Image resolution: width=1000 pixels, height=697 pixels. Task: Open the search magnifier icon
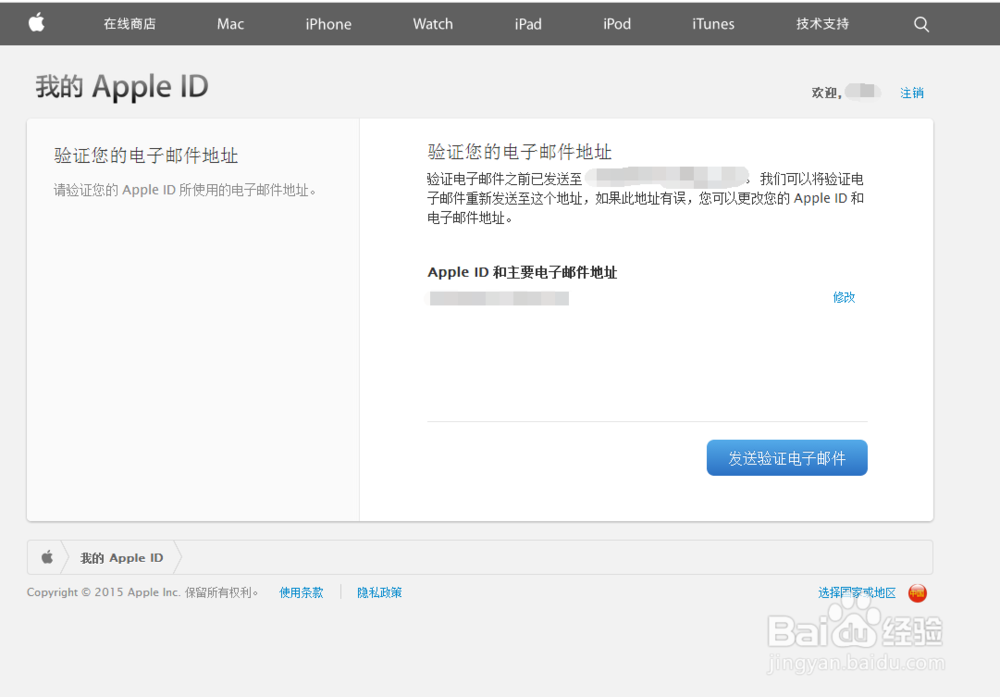[x=921, y=24]
